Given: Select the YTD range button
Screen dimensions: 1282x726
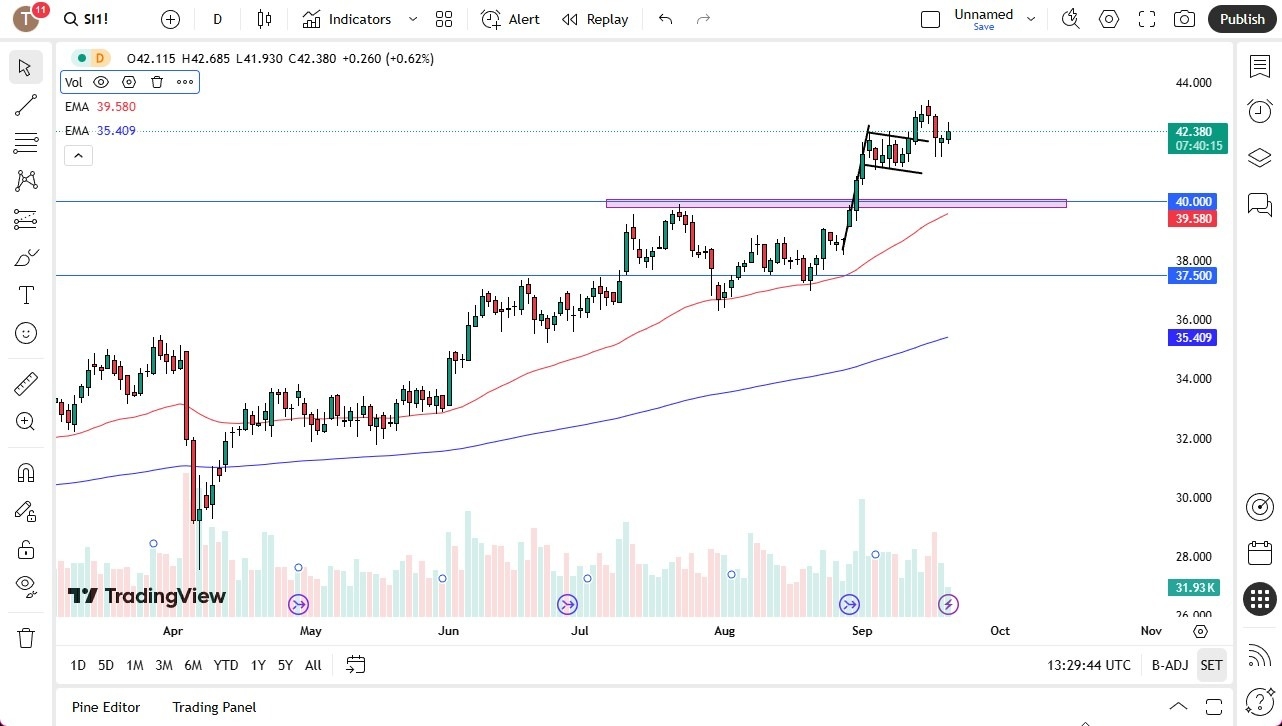Looking at the screenshot, I should coord(225,664).
